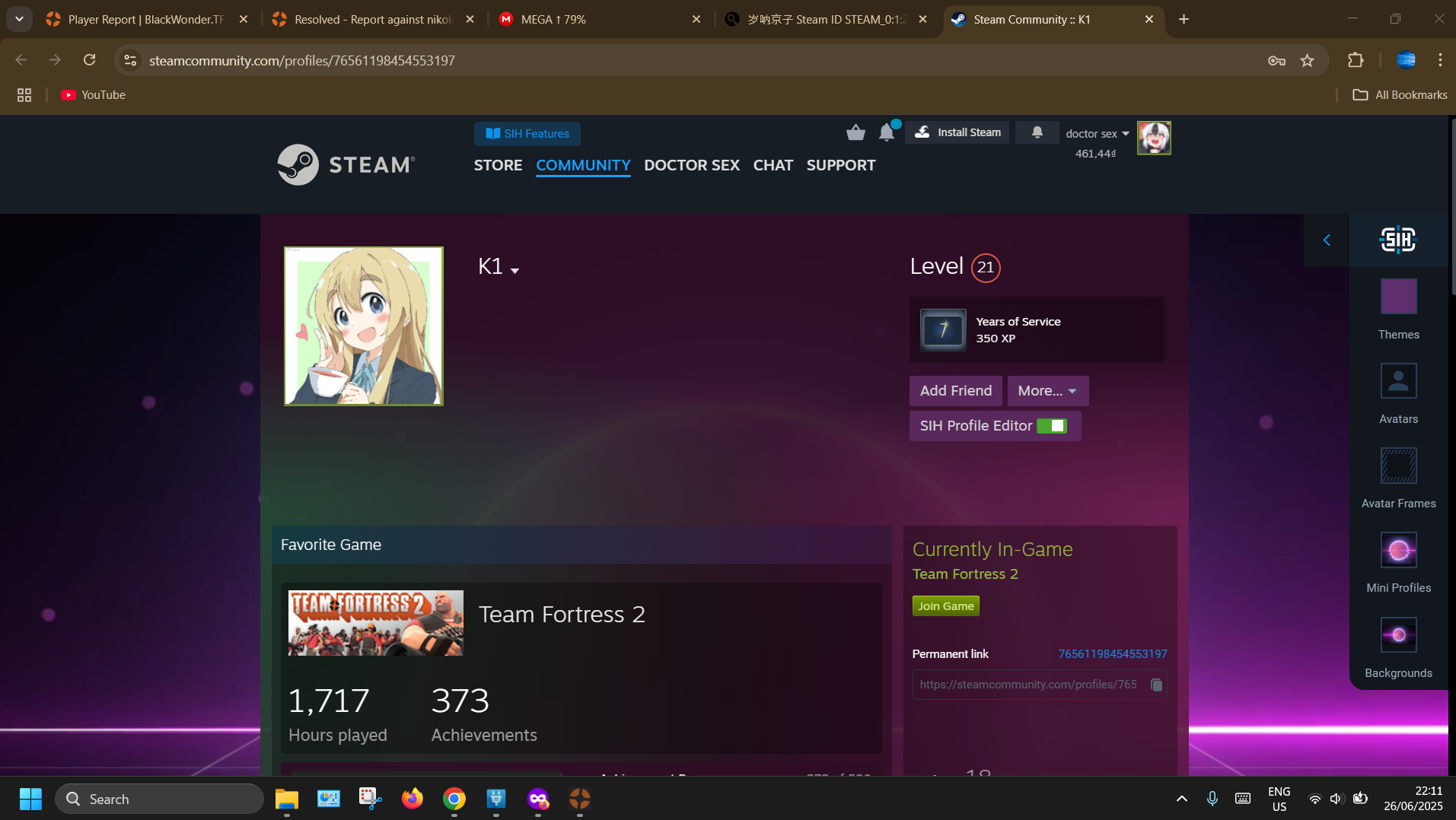The image size is (1456, 820).
Task: Click the browser address bar URL
Action: pyautogui.click(x=302, y=61)
